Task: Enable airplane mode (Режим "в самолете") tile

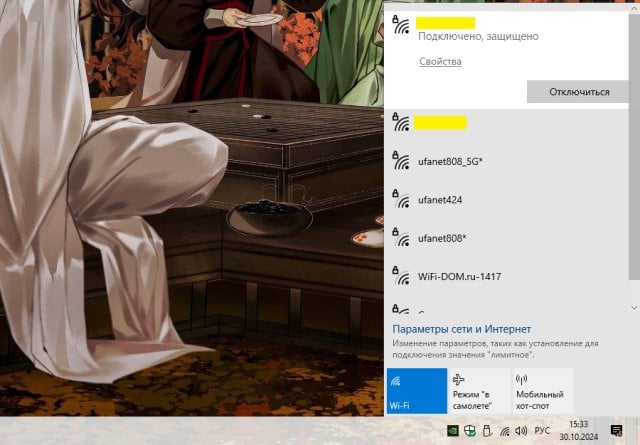Action: click(x=479, y=391)
